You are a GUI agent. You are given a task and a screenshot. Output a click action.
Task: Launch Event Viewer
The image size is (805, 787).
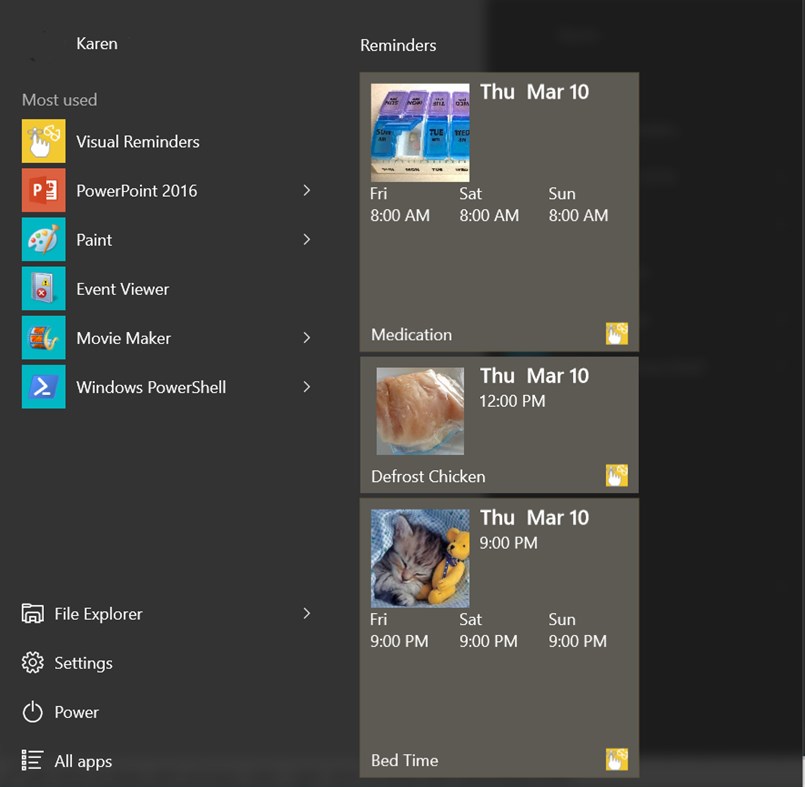click(122, 289)
